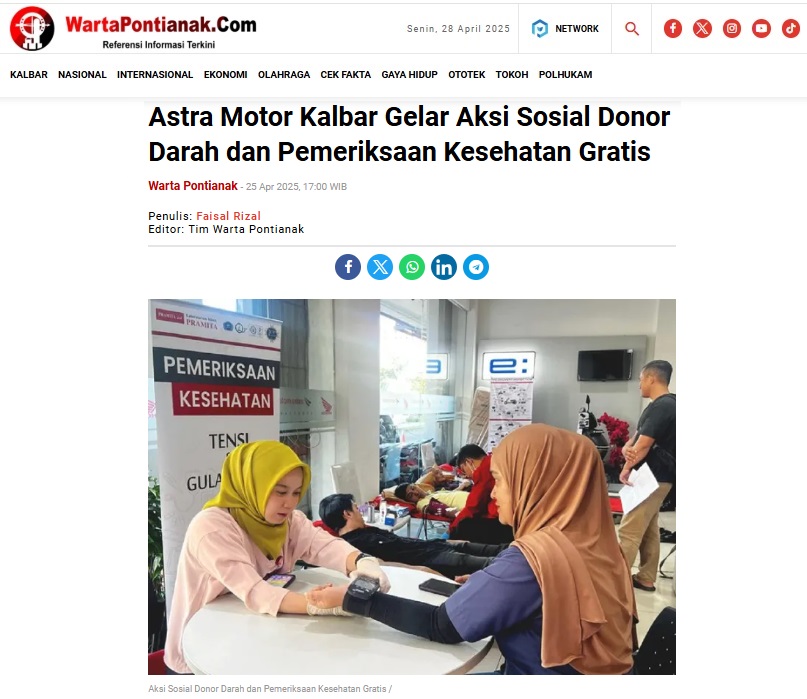This screenshot has width=807, height=699.
Task: Open the X profile icon in header
Action: [x=702, y=28]
